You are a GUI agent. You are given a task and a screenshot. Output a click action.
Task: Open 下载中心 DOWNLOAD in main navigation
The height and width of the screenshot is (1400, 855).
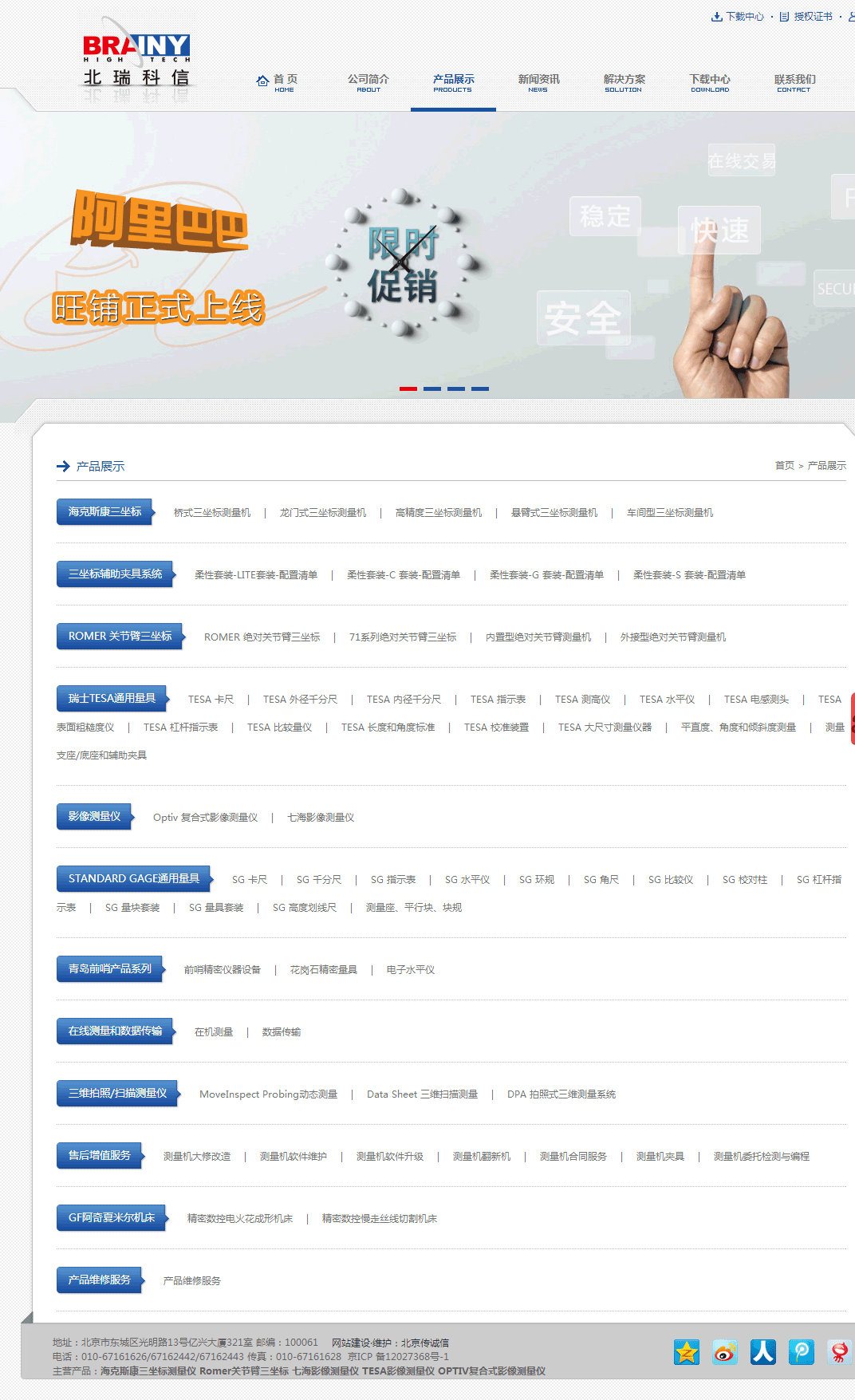(x=710, y=83)
